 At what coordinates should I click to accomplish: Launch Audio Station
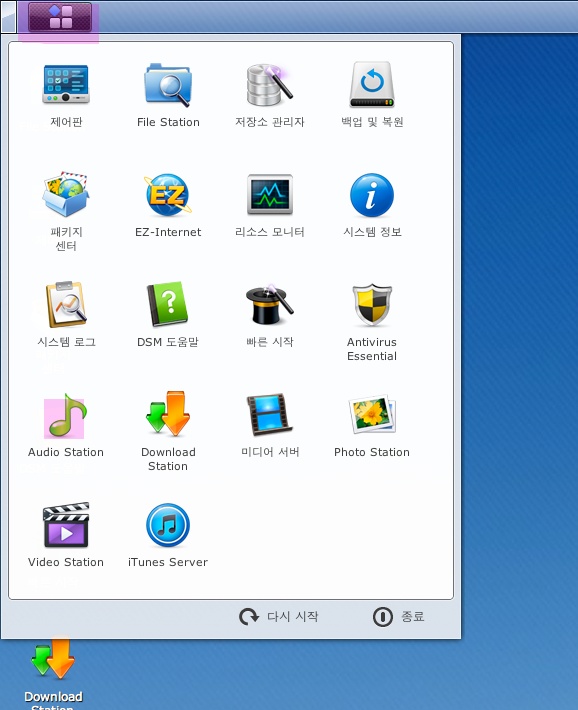66,415
